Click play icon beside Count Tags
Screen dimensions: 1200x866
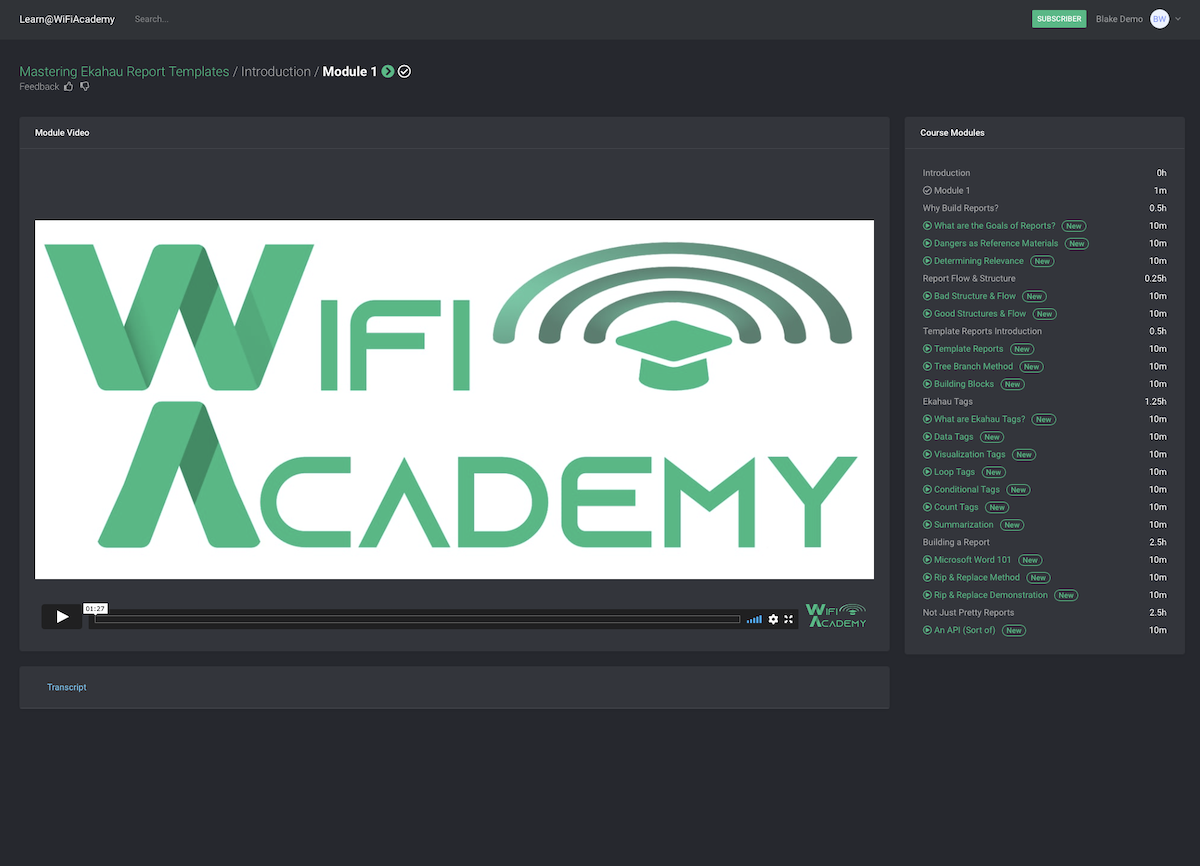(927, 507)
